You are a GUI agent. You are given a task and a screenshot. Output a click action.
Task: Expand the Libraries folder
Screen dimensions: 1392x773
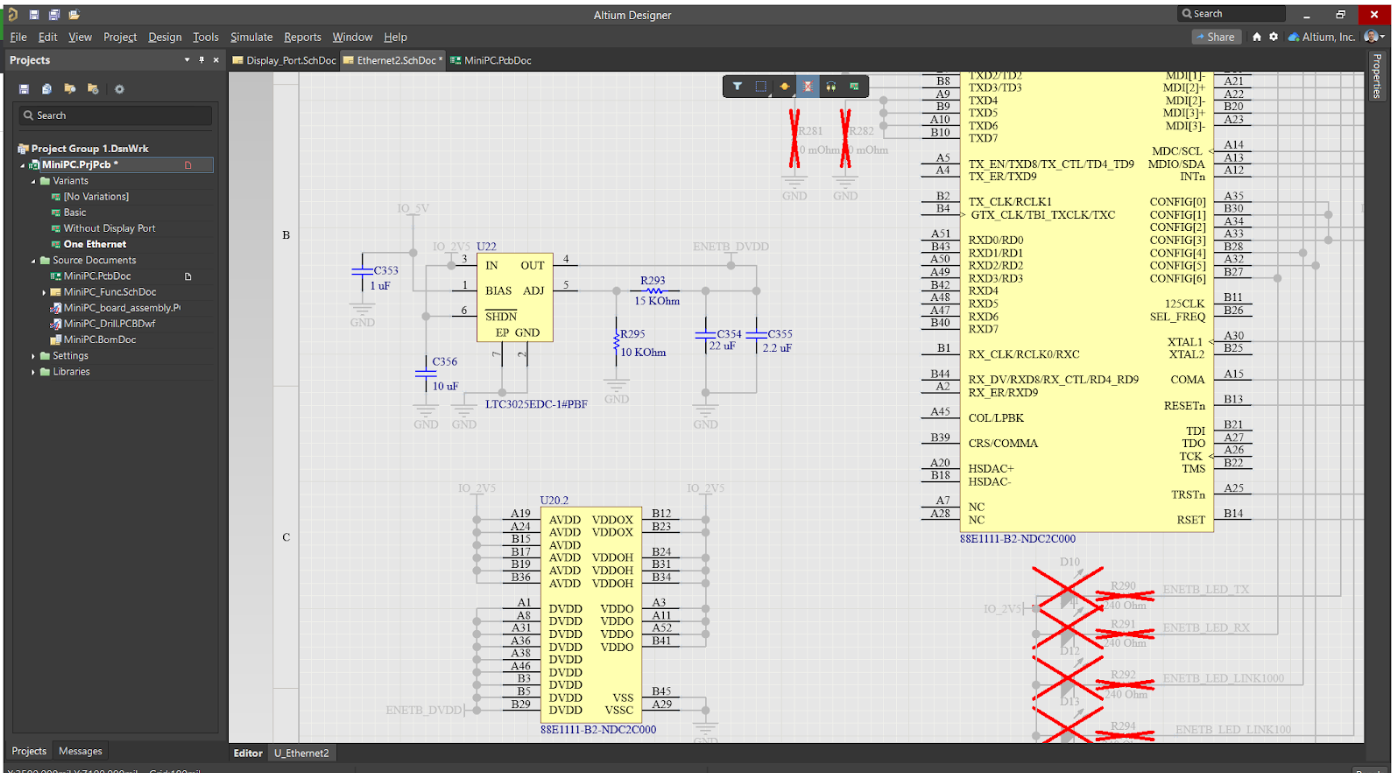[33, 372]
